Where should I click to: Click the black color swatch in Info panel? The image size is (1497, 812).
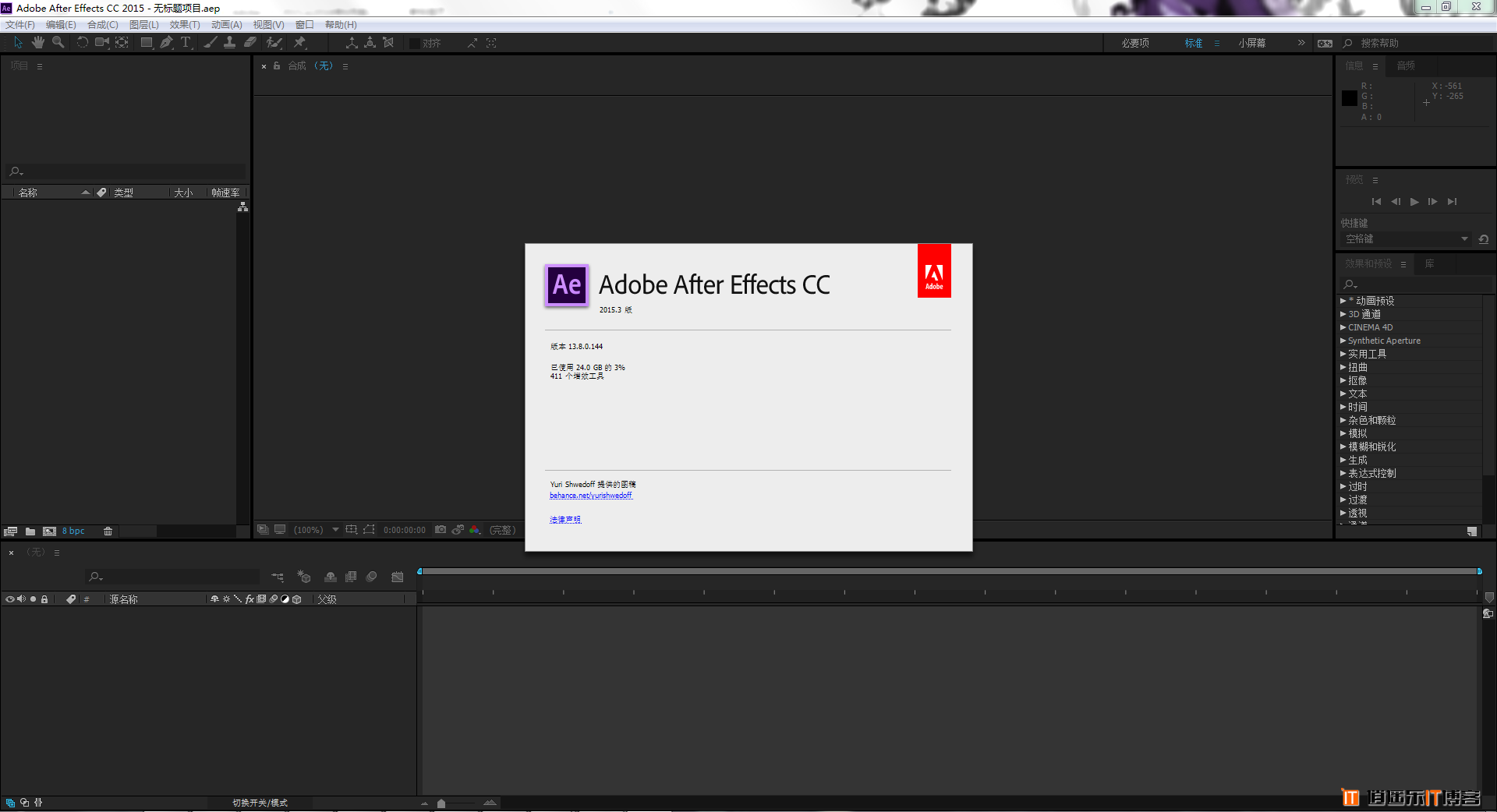pos(1350,98)
